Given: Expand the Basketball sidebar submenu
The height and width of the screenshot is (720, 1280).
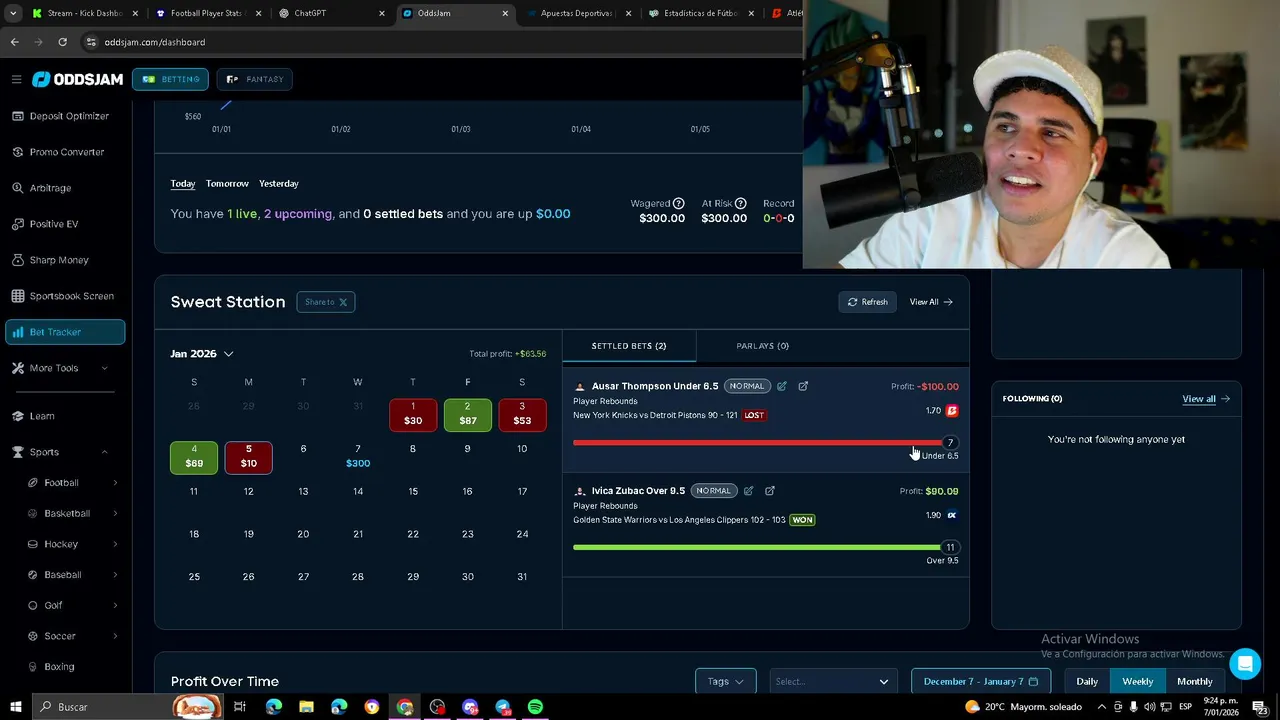Looking at the screenshot, I should pyautogui.click(x=115, y=514).
